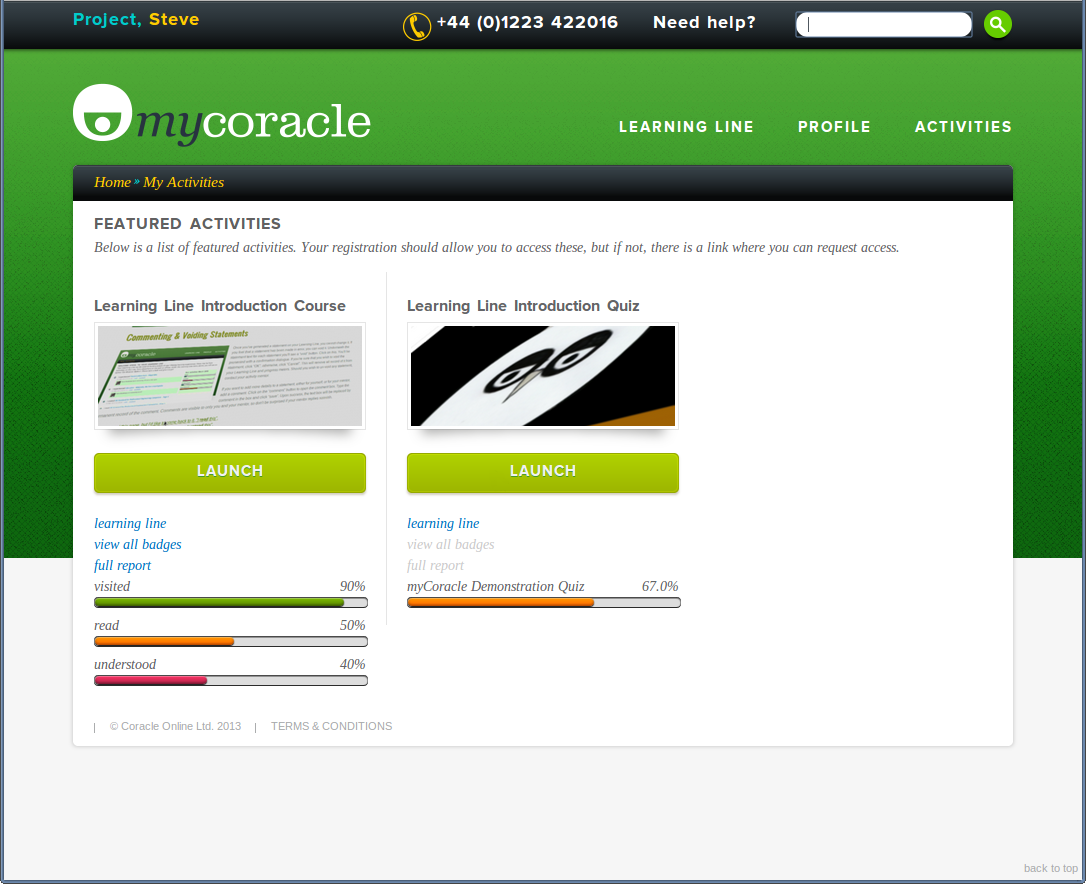This screenshot has width=1086, height=884.
Task: Open learning line link under Quiz
Action: 443,524
